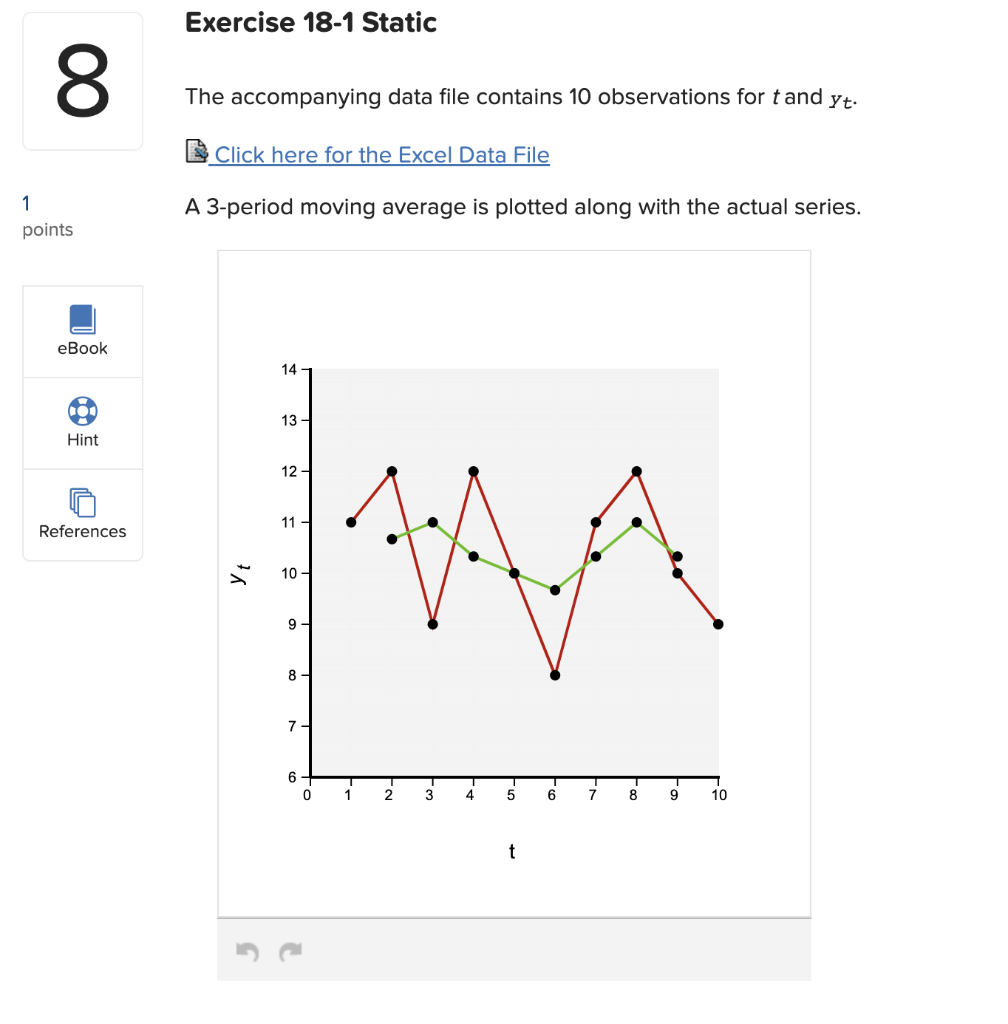Open the eBook resource
1008x1024 pixels.
[82, 331]
